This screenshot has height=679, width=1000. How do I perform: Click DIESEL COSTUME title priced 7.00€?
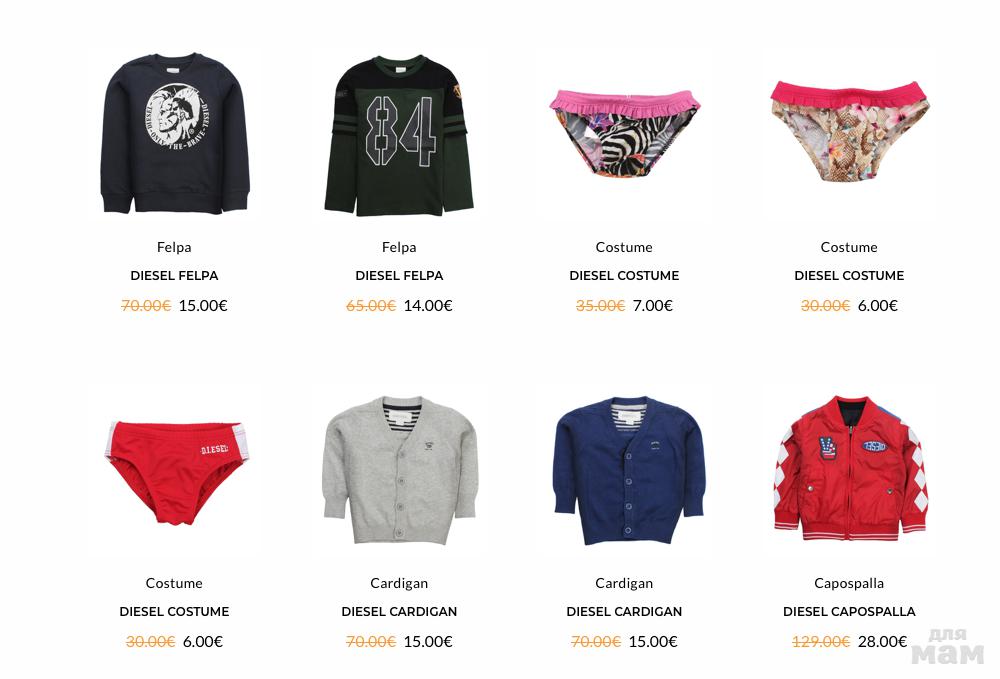pyautogui.click(x=624, y=275)
